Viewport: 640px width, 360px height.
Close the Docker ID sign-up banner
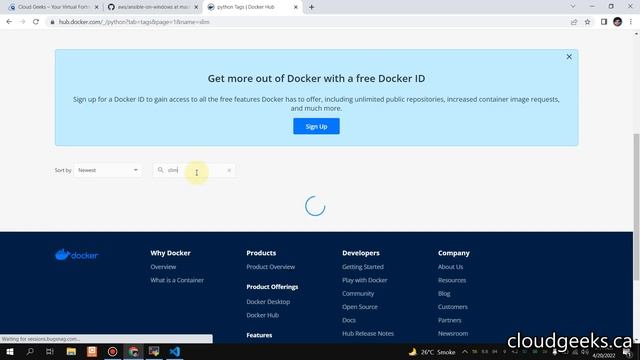569,57
